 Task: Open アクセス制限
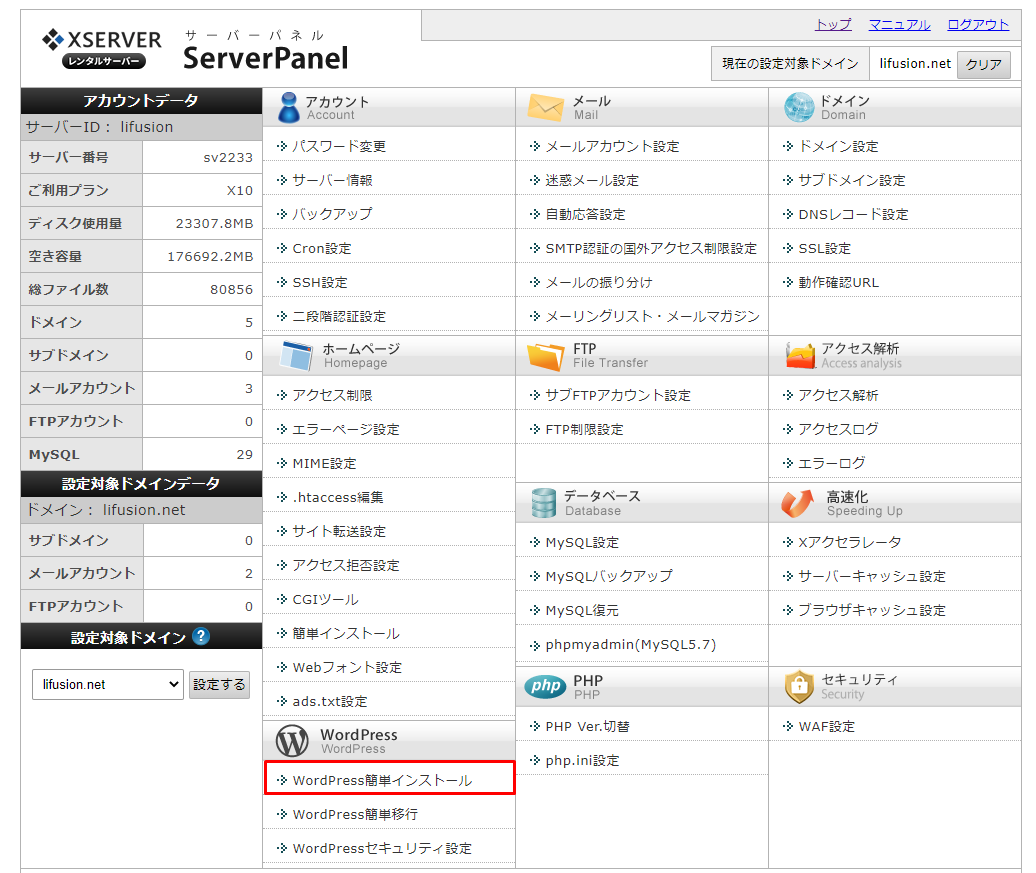[332, 395]
